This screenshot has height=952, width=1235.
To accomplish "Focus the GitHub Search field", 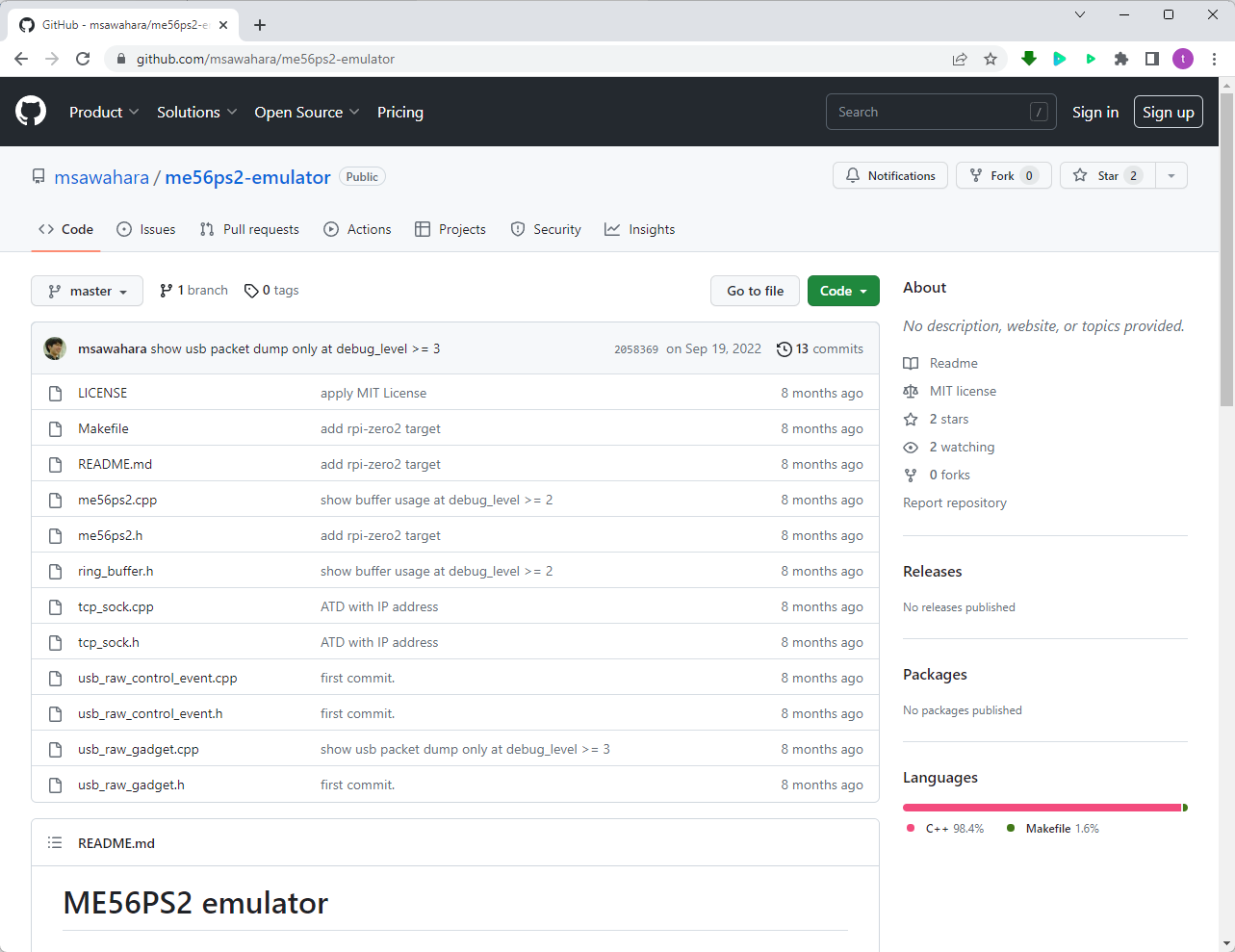I will 940,112.
